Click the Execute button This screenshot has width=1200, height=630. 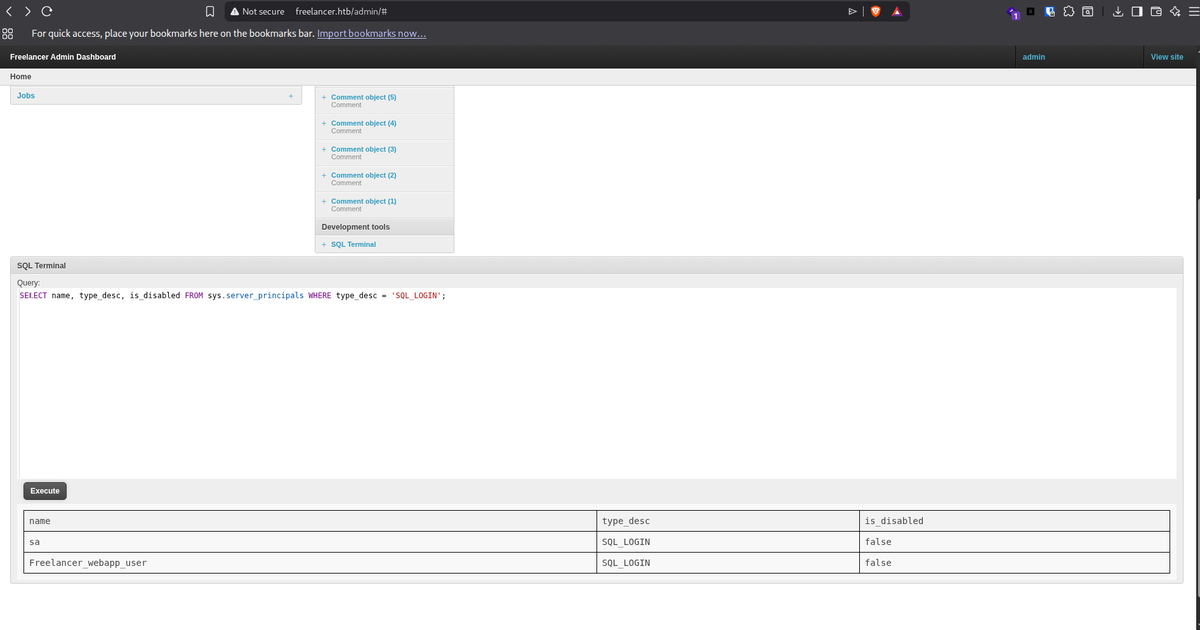[x=45, y=491]
